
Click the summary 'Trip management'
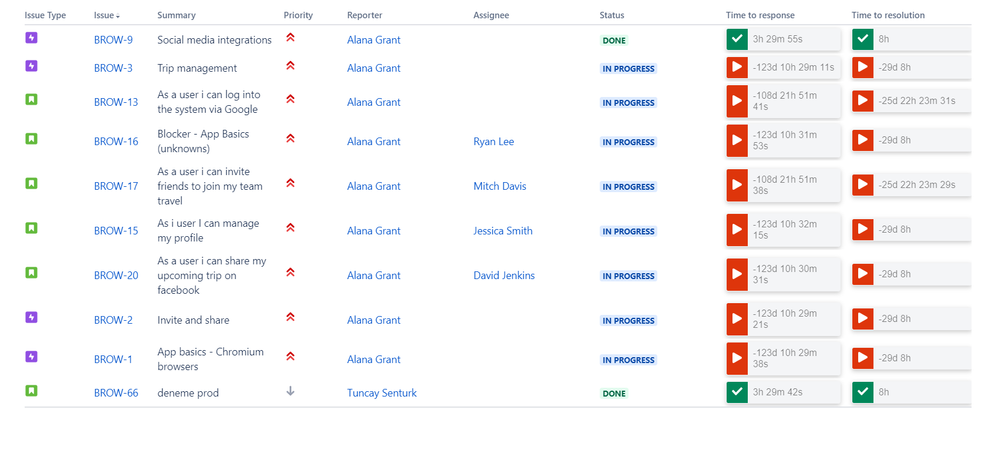197,68
